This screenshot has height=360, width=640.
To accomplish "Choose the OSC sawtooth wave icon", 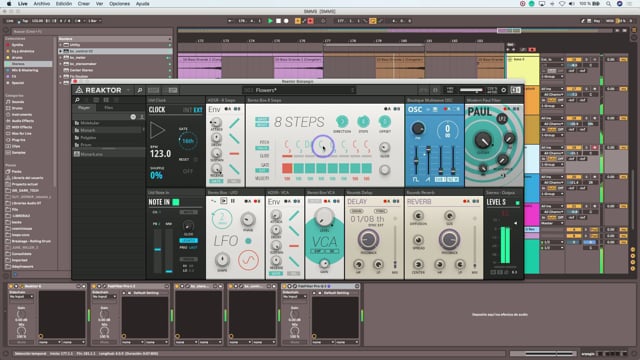I will click(428, 180).
